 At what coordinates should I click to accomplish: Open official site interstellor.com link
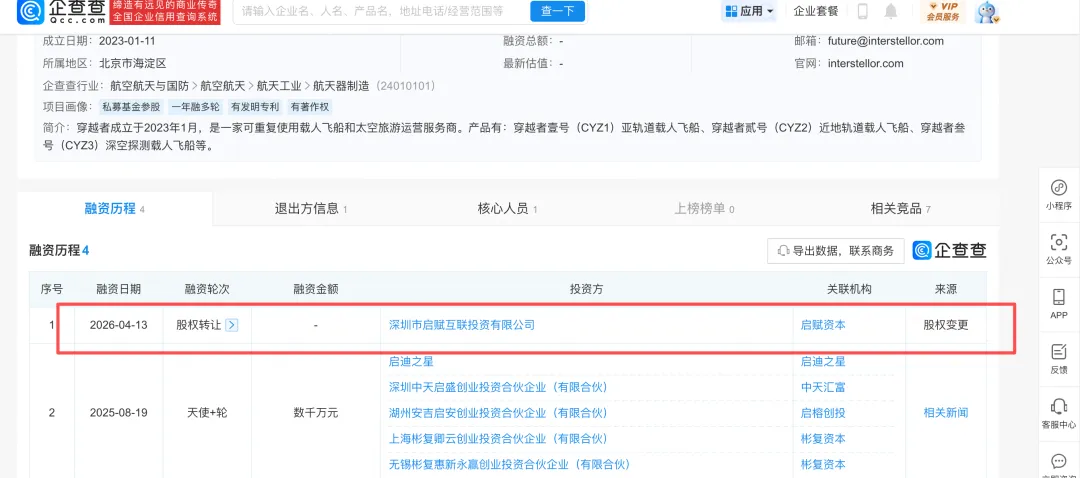coord(866,63)
